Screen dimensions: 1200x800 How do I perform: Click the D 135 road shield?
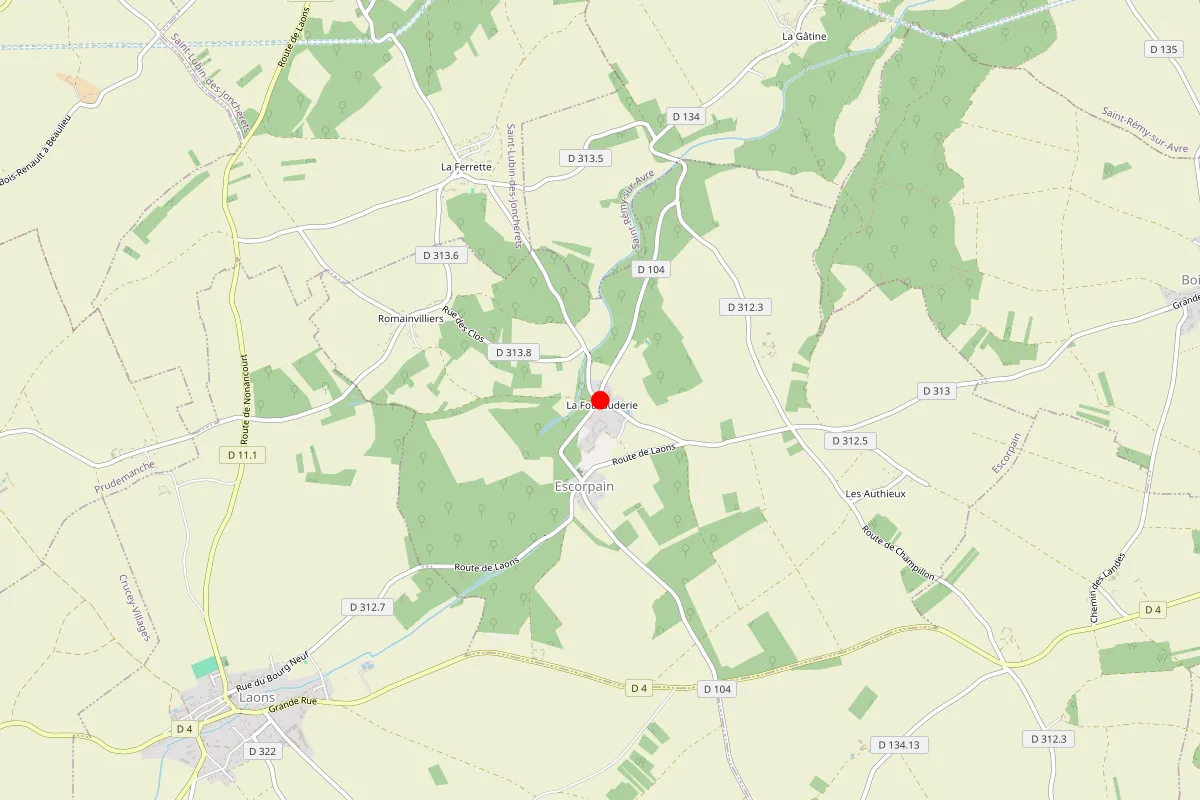(1165, 48)
